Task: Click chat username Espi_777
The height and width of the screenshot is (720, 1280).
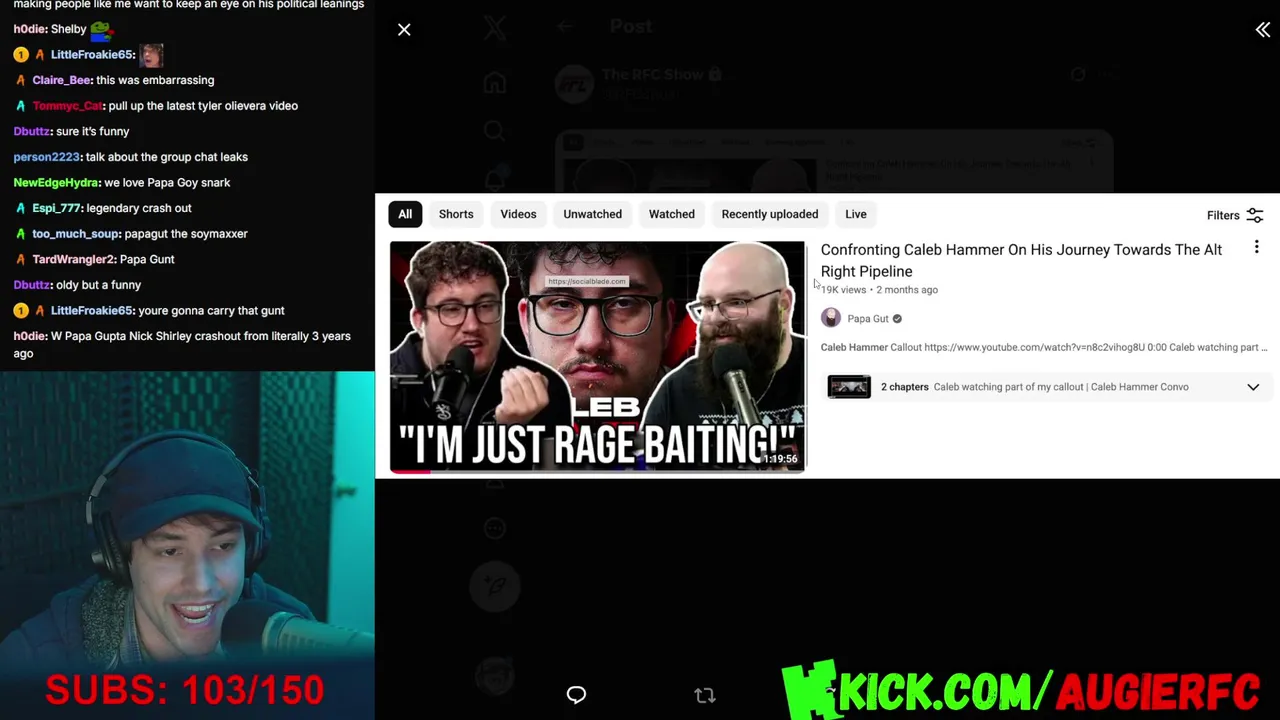Action: (56, 208)
